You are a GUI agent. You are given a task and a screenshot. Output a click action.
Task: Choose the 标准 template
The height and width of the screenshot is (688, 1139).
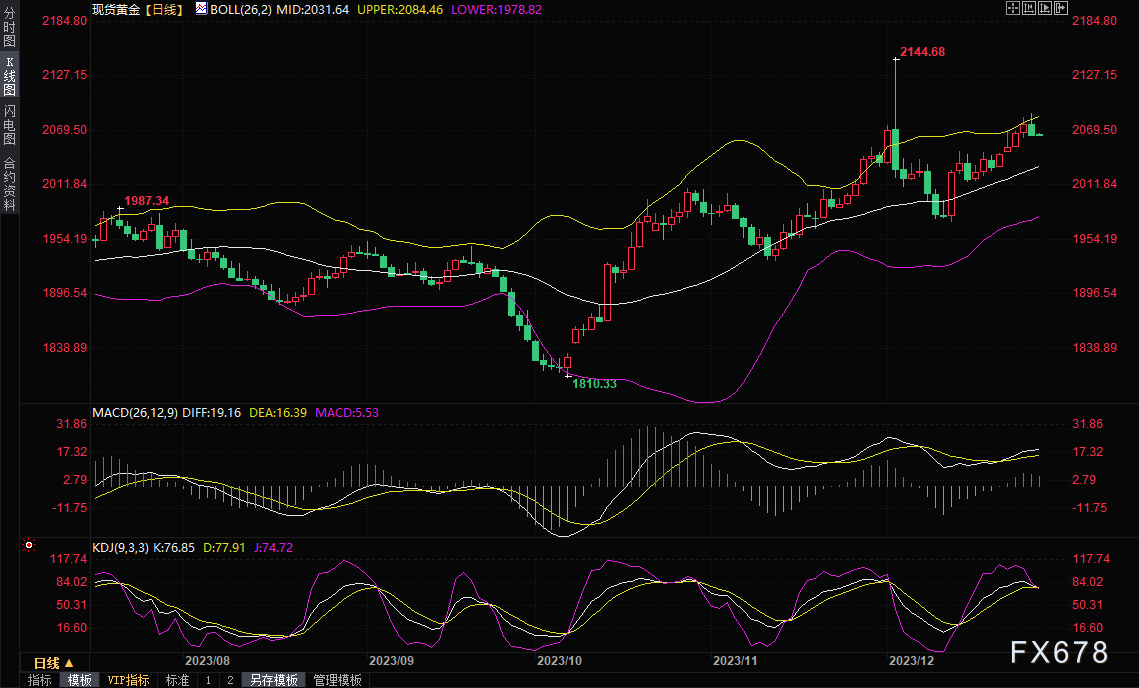tap(177, 680)
